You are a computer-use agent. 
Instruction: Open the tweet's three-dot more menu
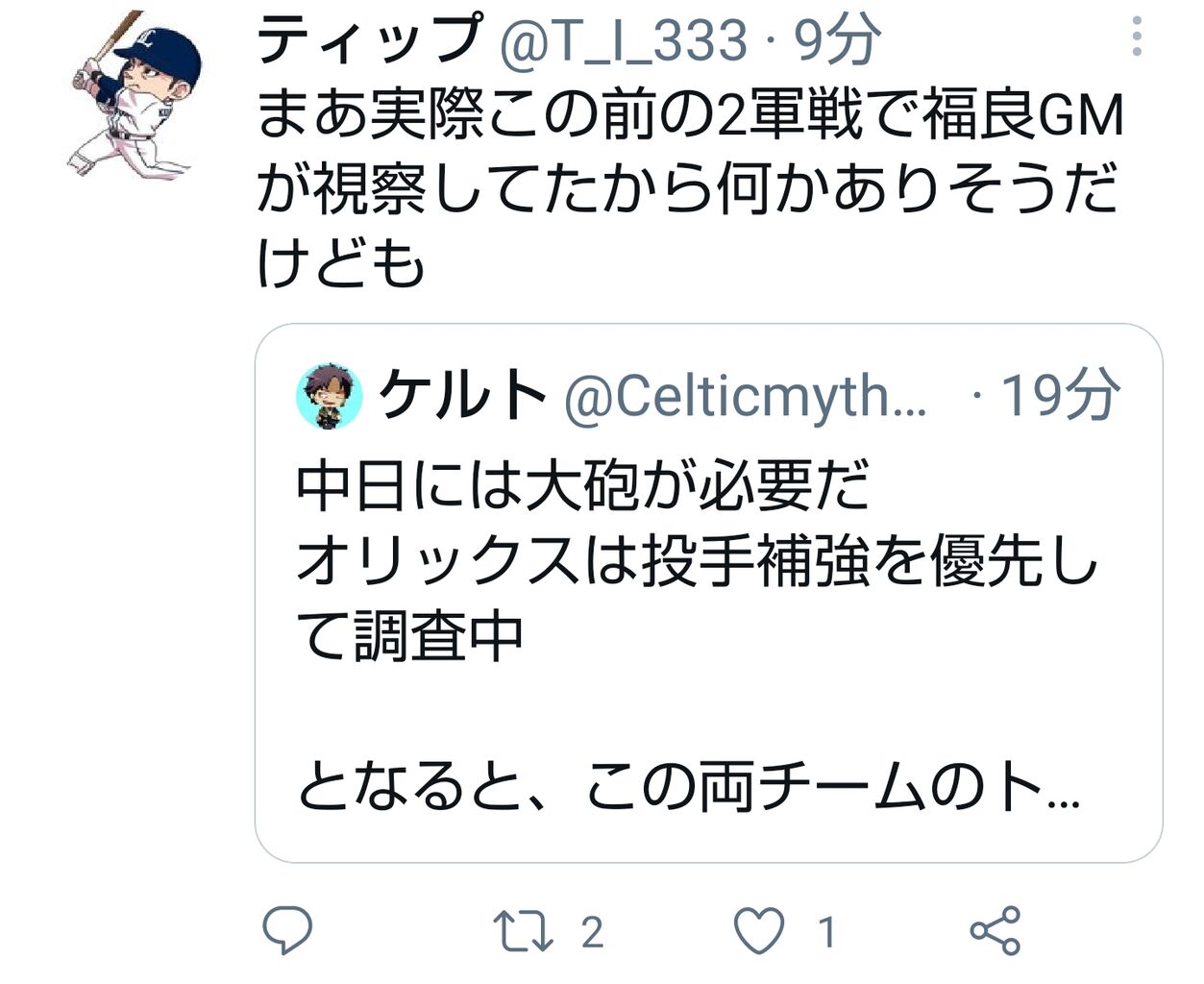pyautogui.click(x=1137, y=37)
